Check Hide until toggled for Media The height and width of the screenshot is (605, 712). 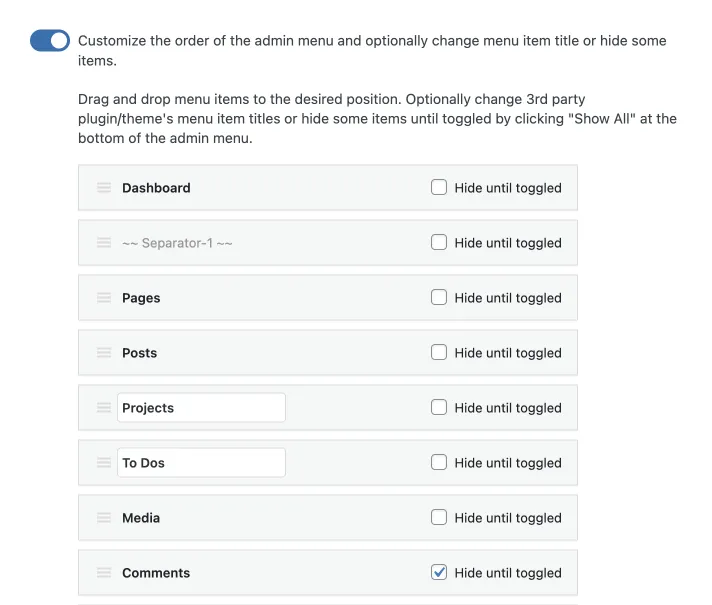pos(439,517)
